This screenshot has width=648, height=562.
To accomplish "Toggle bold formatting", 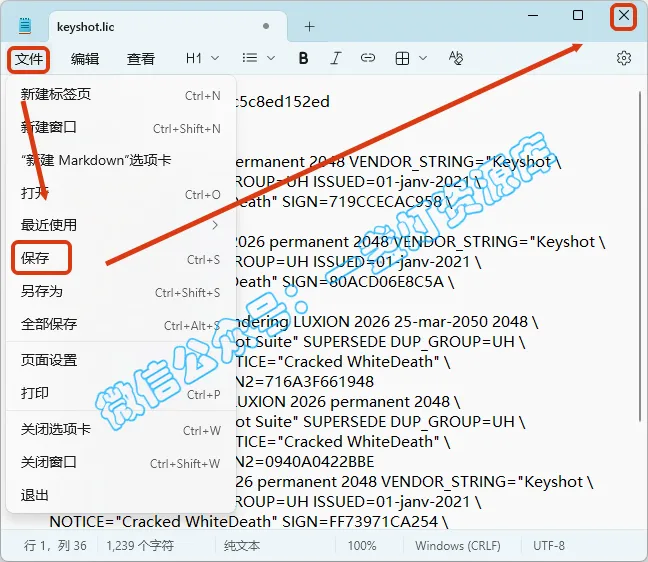I will (x=303, y=58).
